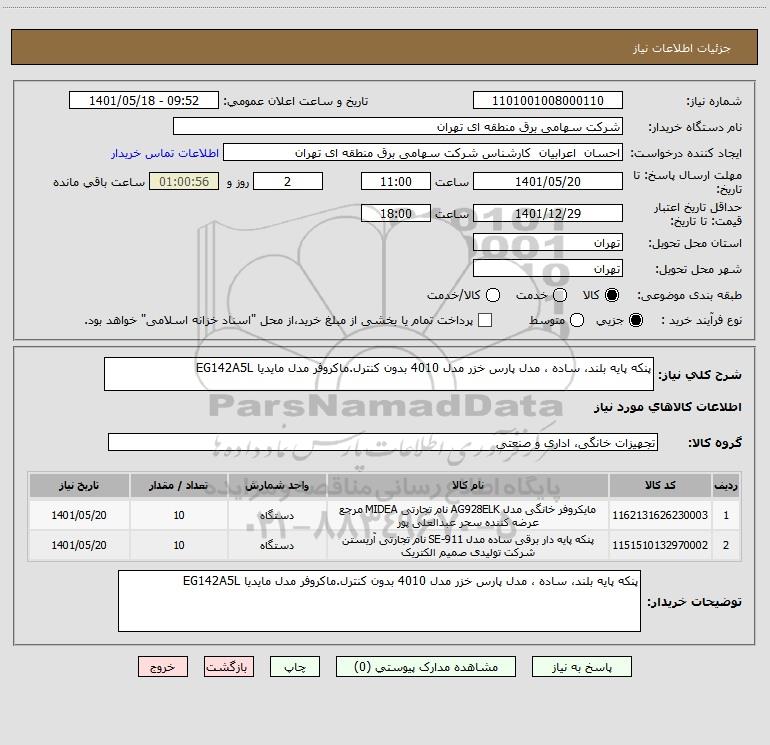Click product code 1162131626230003
770x745 pixels.
pyautogui.click(x=660, y=515)
